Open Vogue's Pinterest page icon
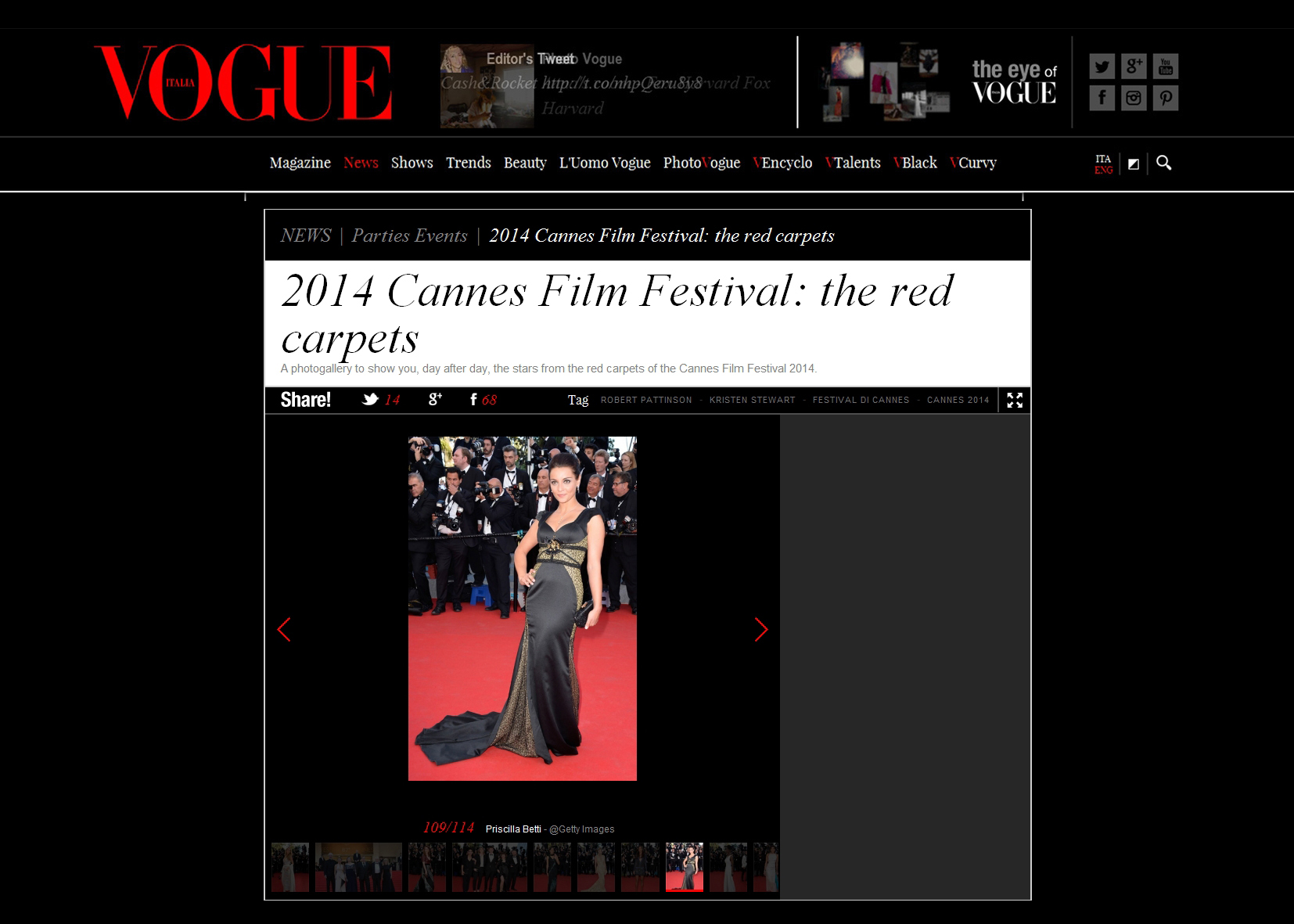The height and width of the screenshot is (924, 1294). (x=1165, y=98)
